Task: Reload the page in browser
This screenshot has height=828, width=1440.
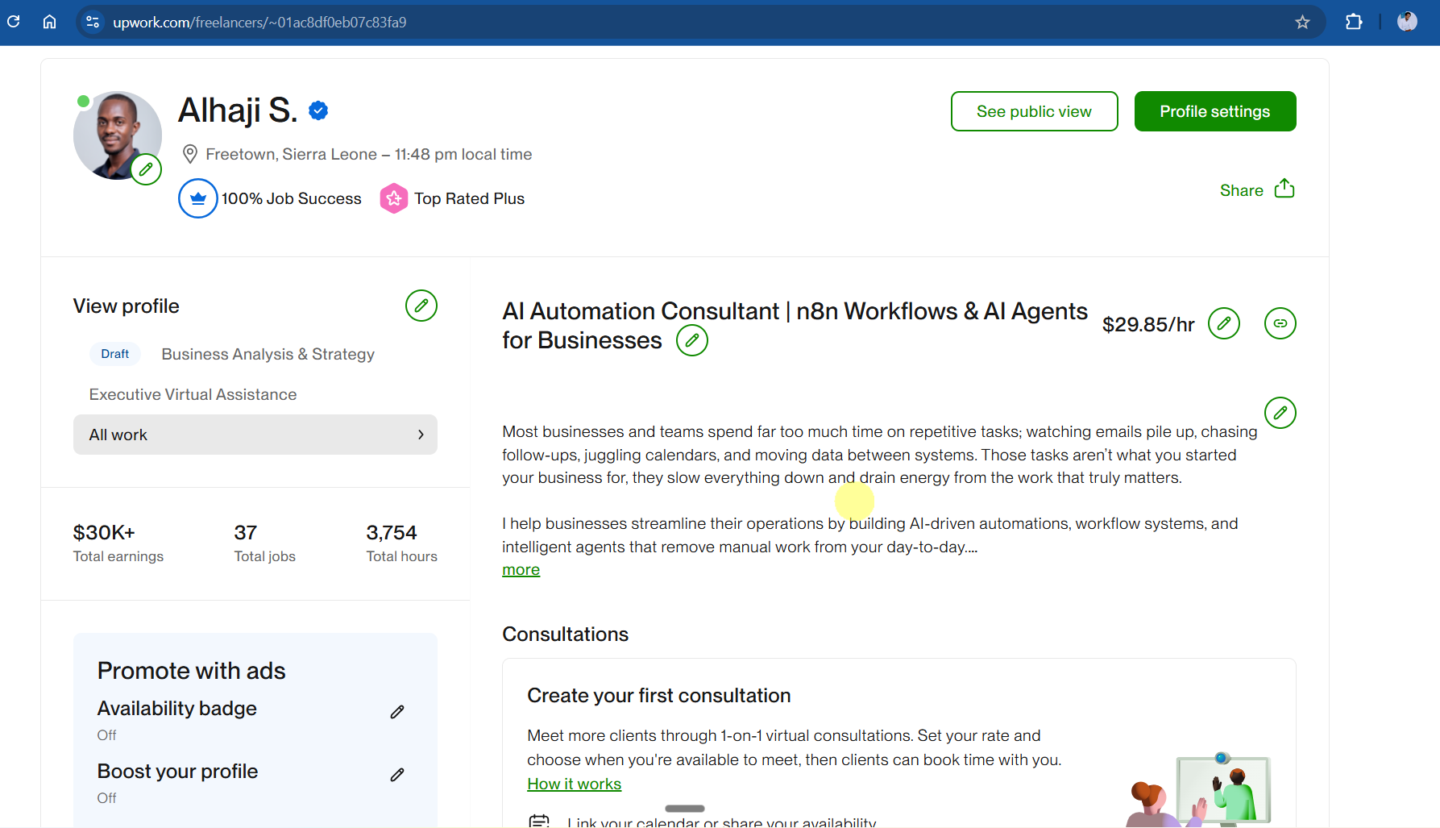Action: pos(14,22)
